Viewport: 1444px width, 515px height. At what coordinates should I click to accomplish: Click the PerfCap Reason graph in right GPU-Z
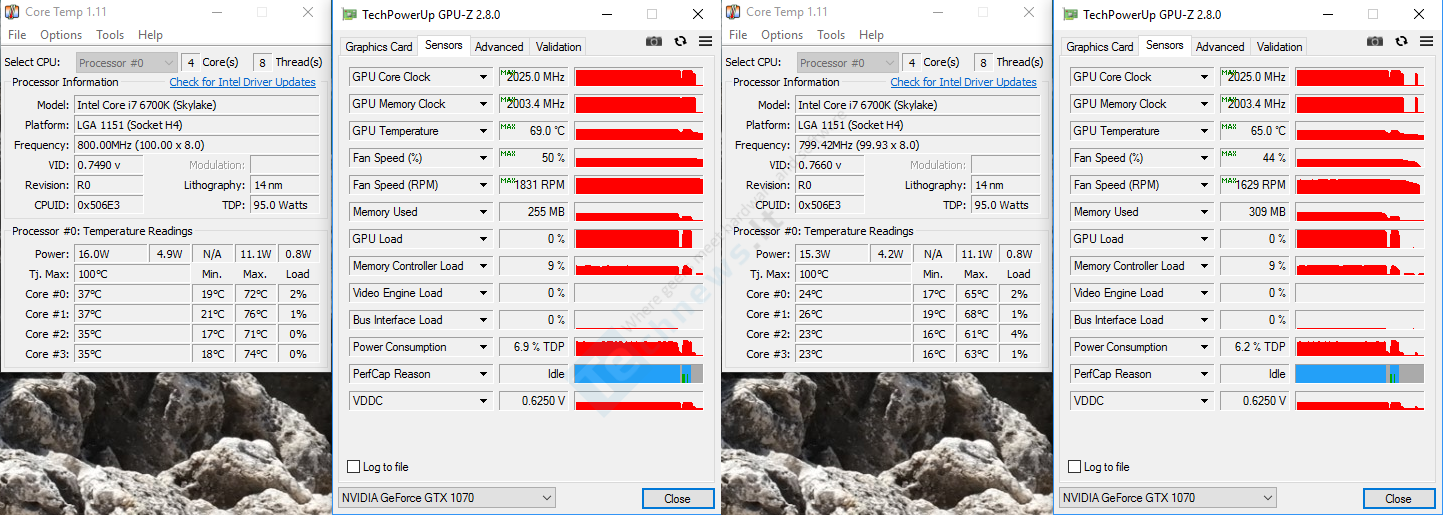point(1360,374)
